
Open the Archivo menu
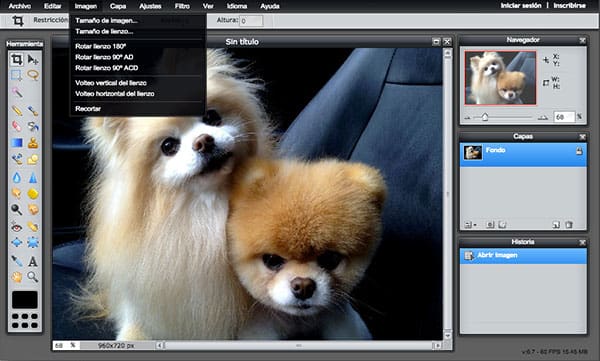pos(20,6)
